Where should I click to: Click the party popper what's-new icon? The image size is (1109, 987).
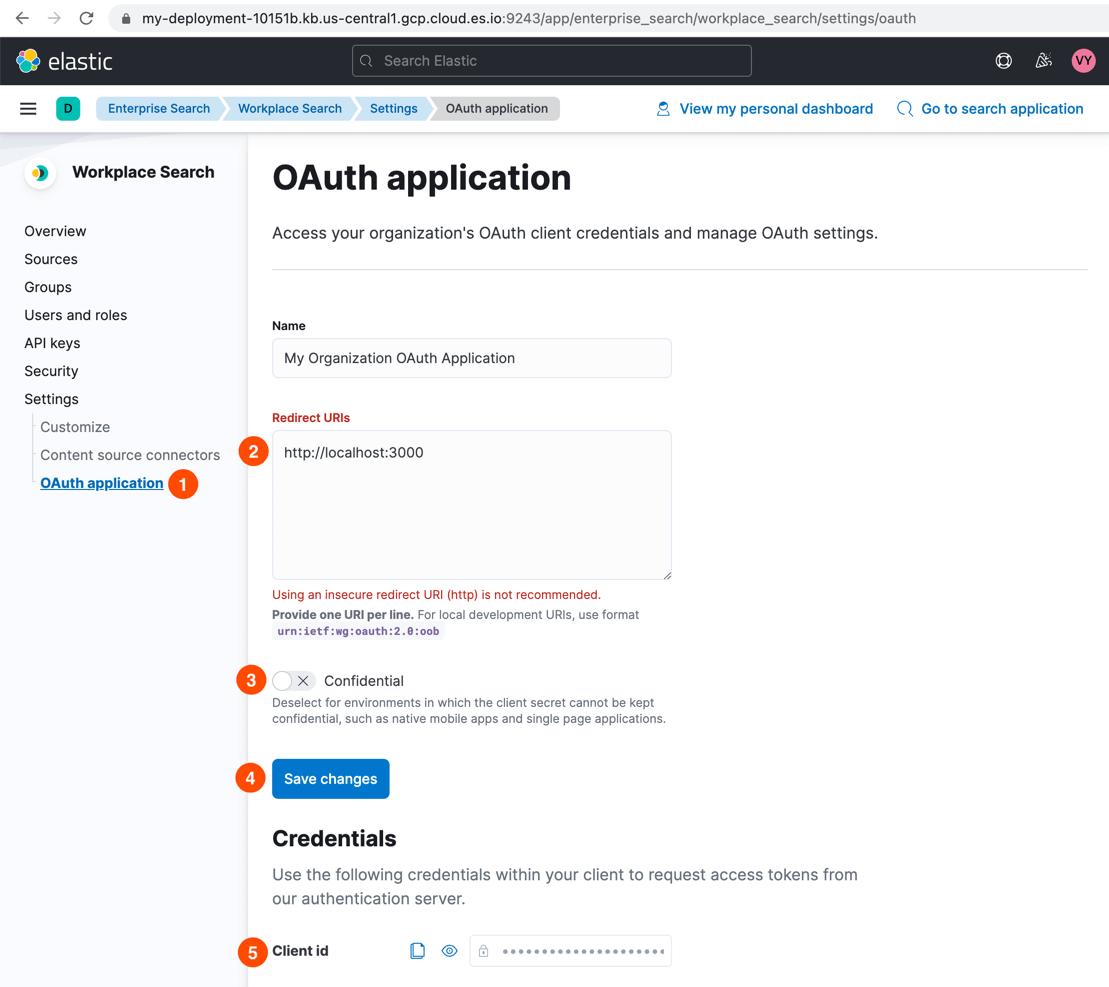pos(1043,60)
